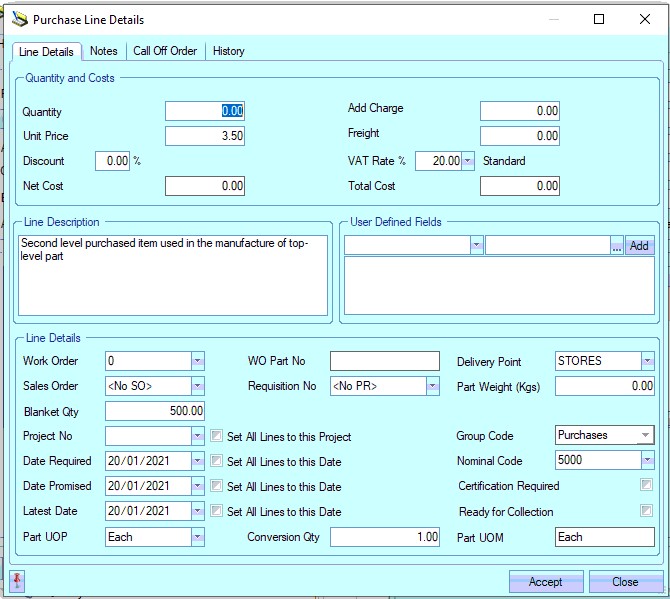
Task: Click into the Unit Price field
Action: (205, 136)
